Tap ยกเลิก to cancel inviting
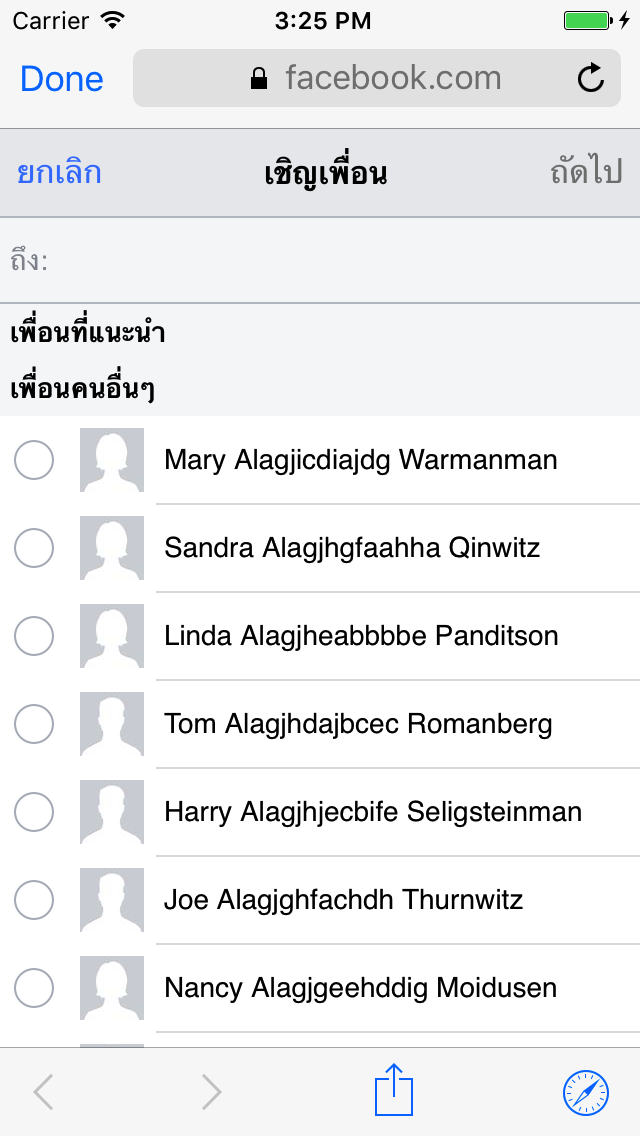This screenshot has height=1136, width=640. (59, 173)
